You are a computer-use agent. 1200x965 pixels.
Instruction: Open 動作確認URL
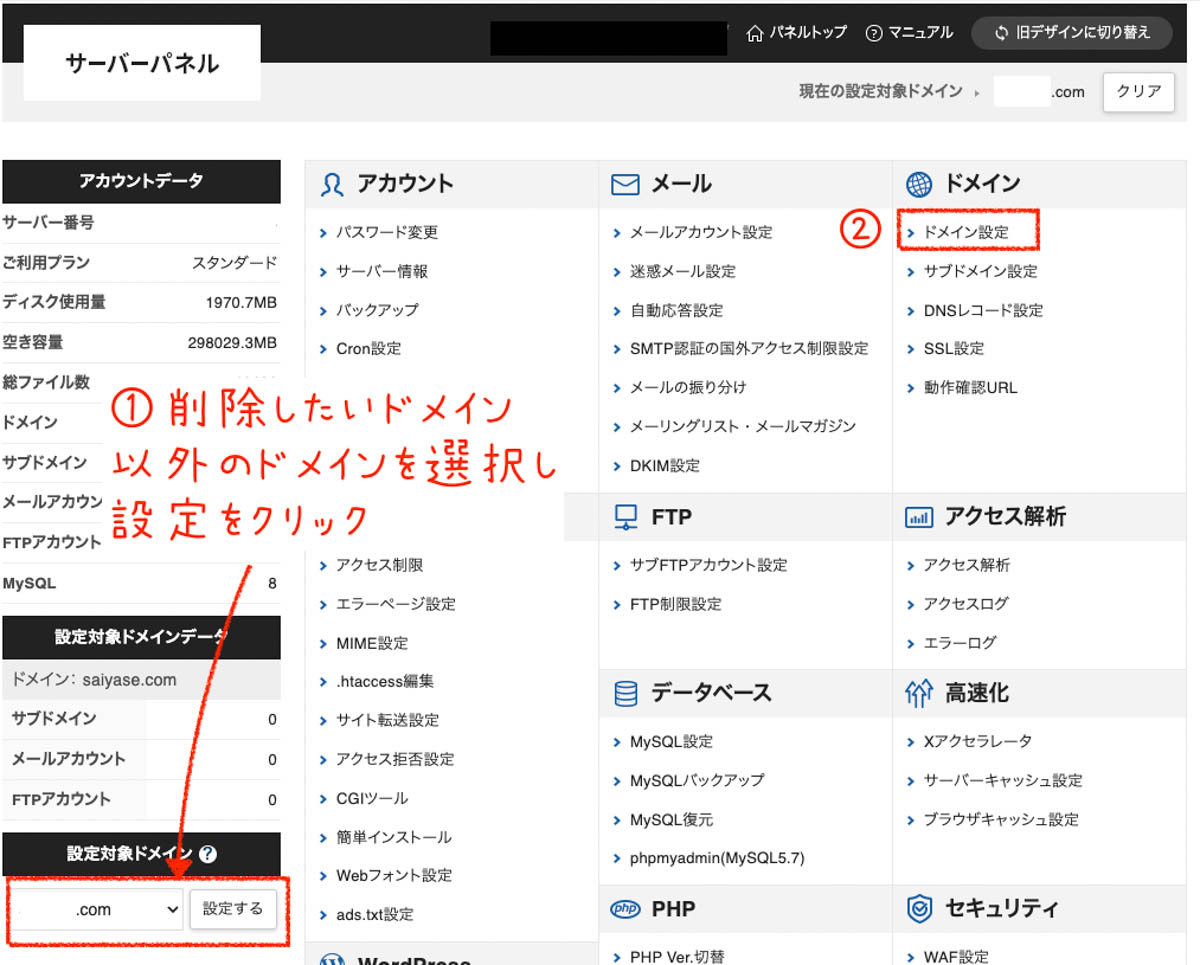click(x=970, y=387)
